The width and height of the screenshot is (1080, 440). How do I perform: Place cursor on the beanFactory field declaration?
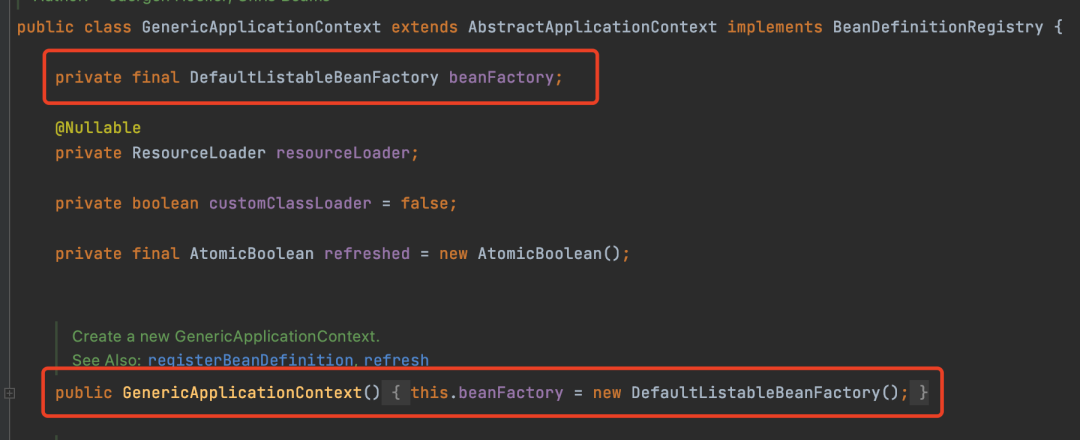coord(501,78)
